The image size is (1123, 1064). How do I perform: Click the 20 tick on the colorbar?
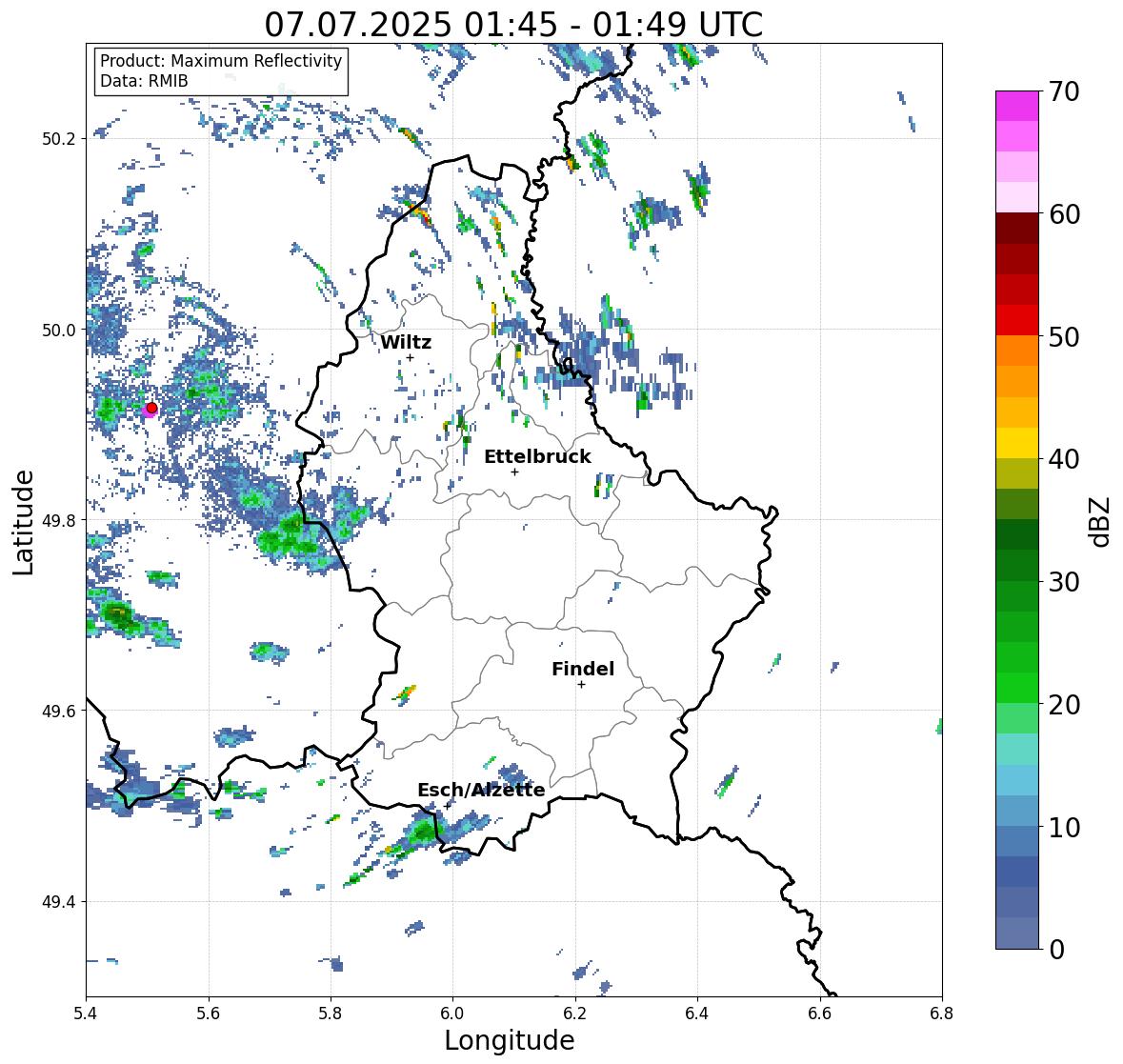coord(1064,705)
